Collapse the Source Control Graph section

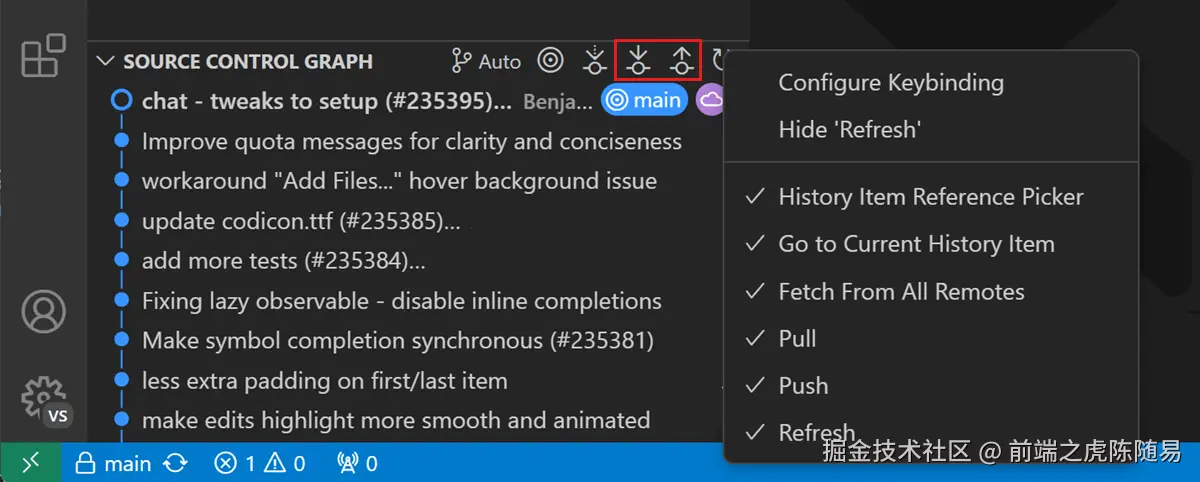[x=105, y=61]
